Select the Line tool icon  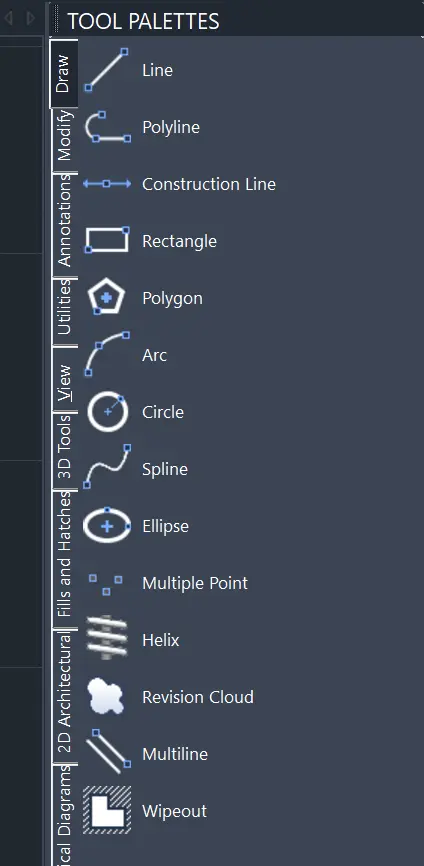(107, 70)
